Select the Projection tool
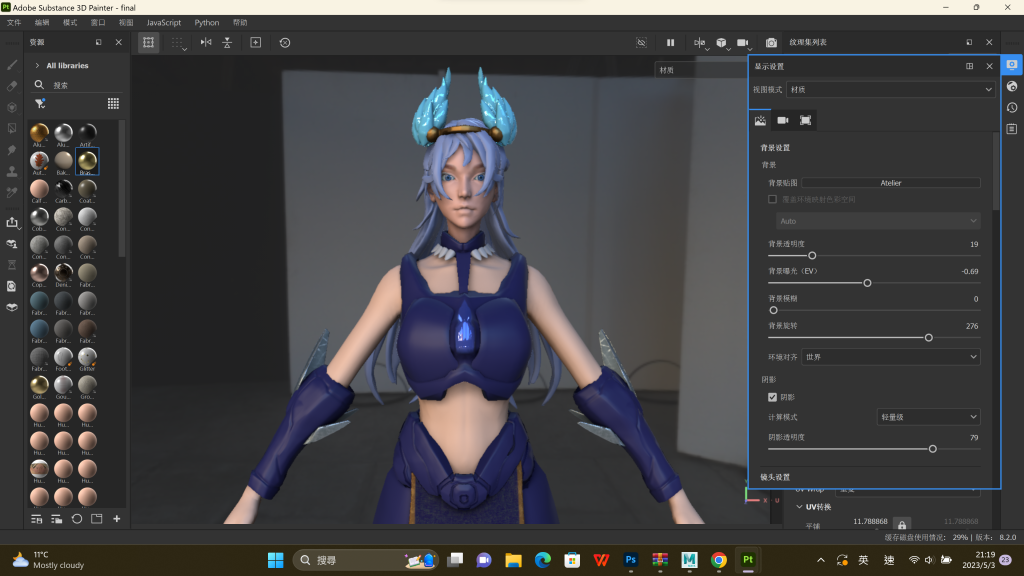This screenshot has height=576, width=1024. coord(12,107)
